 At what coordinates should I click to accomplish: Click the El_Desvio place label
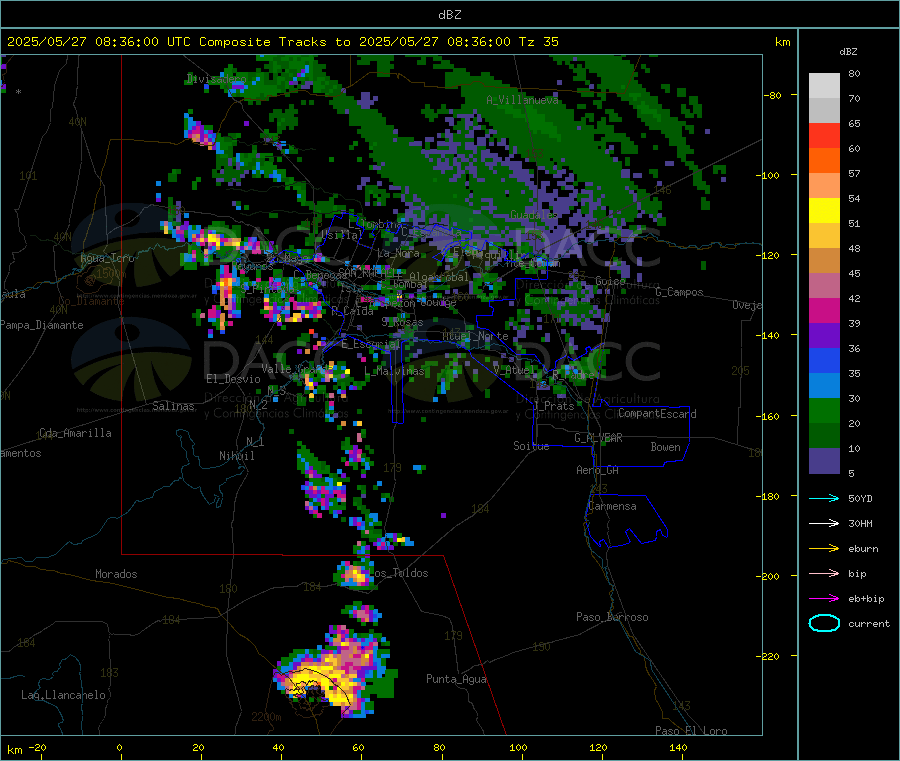233,379
